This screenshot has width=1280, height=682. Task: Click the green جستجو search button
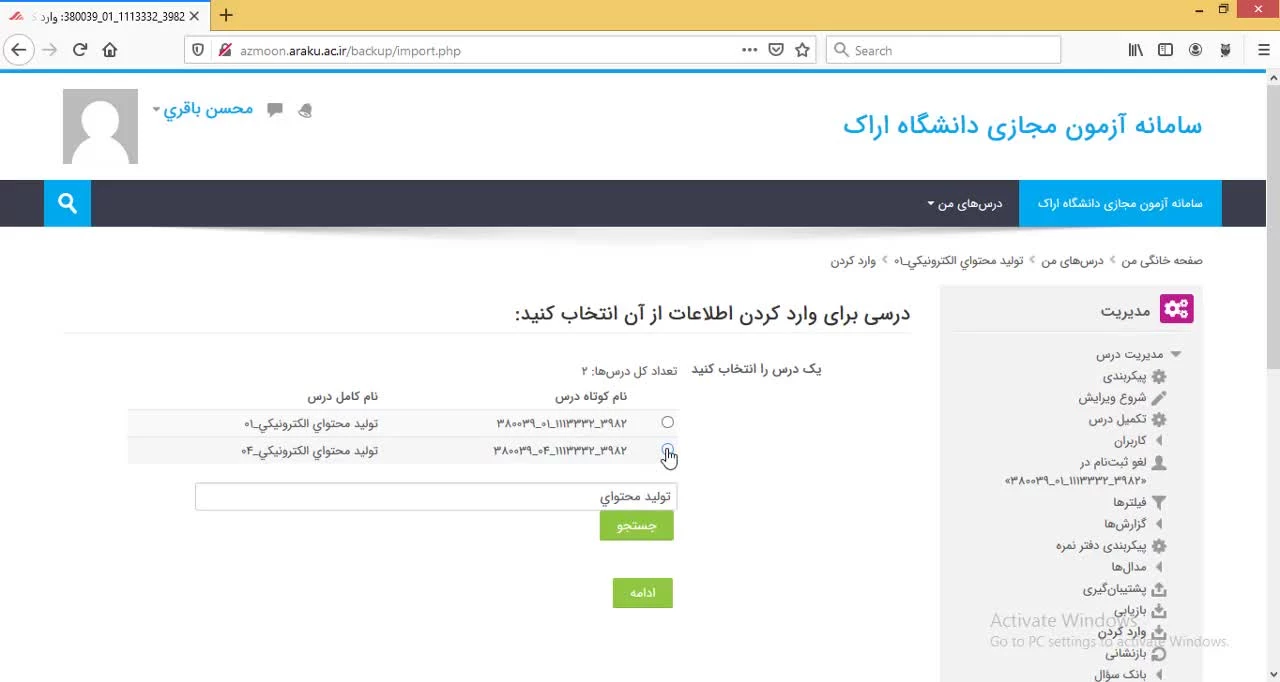pyautogui.click(x=636, y=526)
